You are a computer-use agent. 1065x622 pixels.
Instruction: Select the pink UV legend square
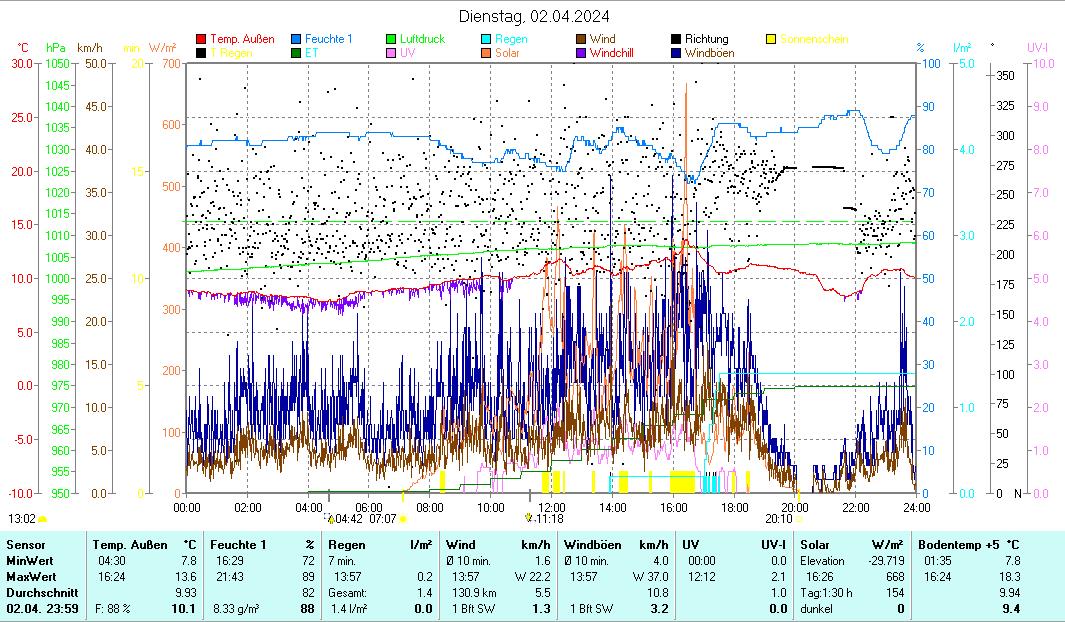[x=392, y=52]
